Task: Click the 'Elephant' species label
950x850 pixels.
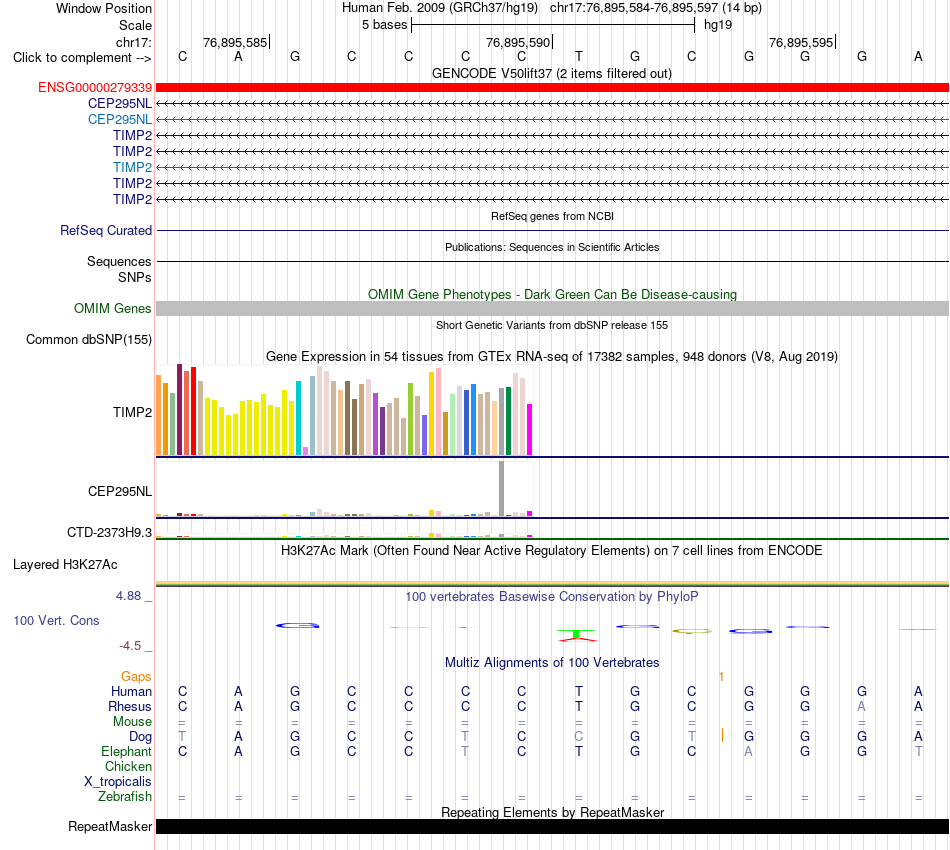Action: coord(127,752)
